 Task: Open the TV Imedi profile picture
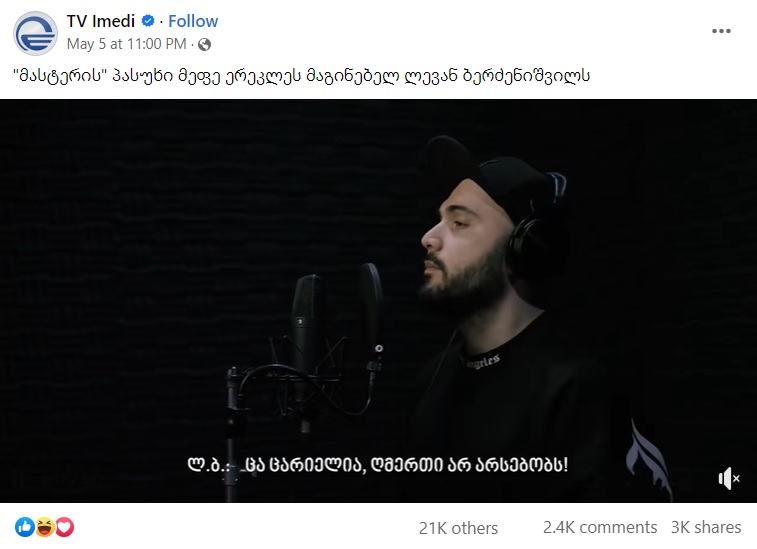coord(35,33)
